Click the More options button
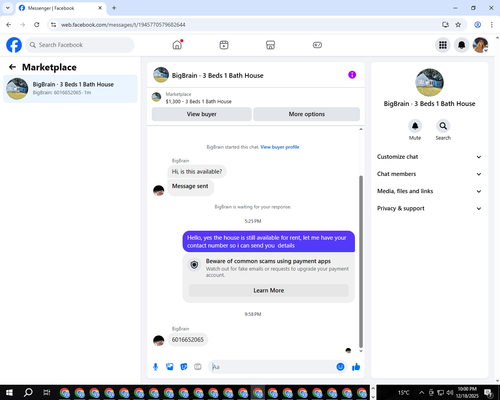 pyautogui.click(x=307, y=114)
